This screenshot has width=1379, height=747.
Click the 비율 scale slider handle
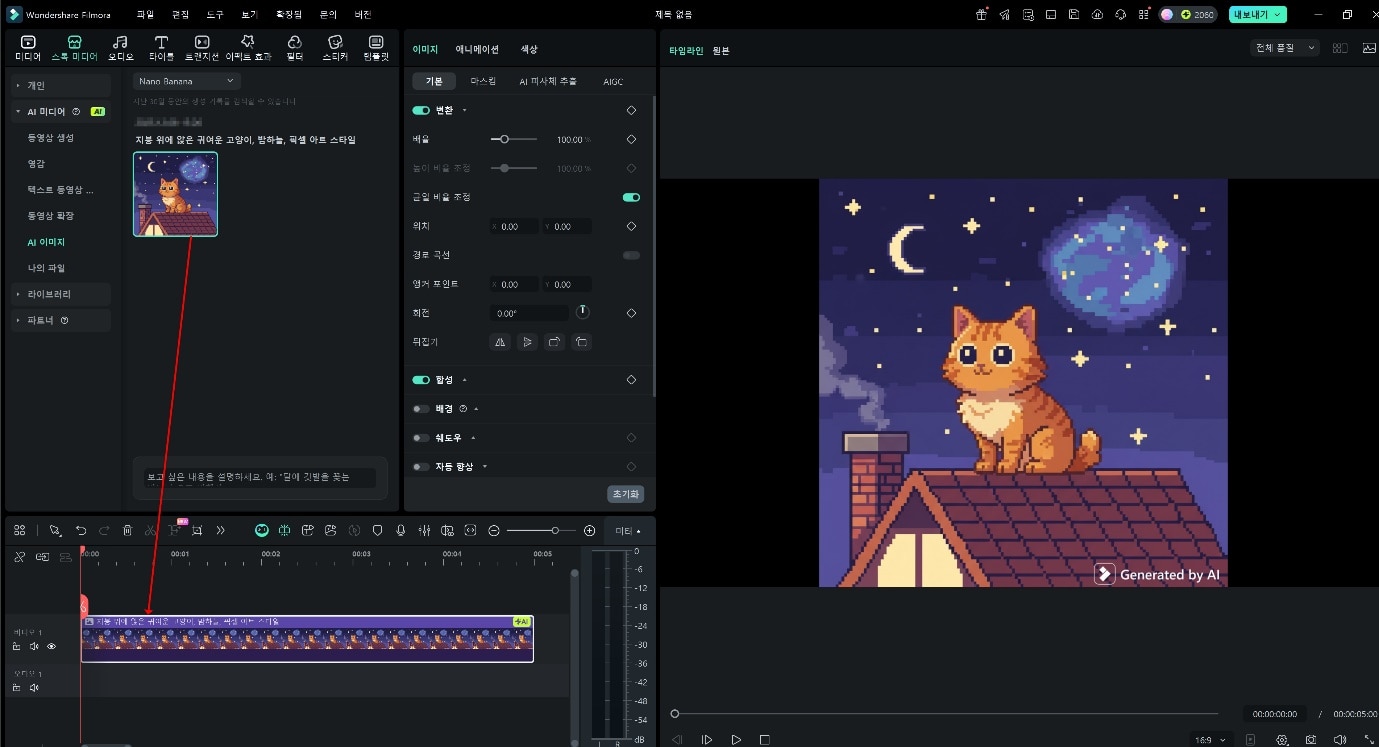click(504, 139)
